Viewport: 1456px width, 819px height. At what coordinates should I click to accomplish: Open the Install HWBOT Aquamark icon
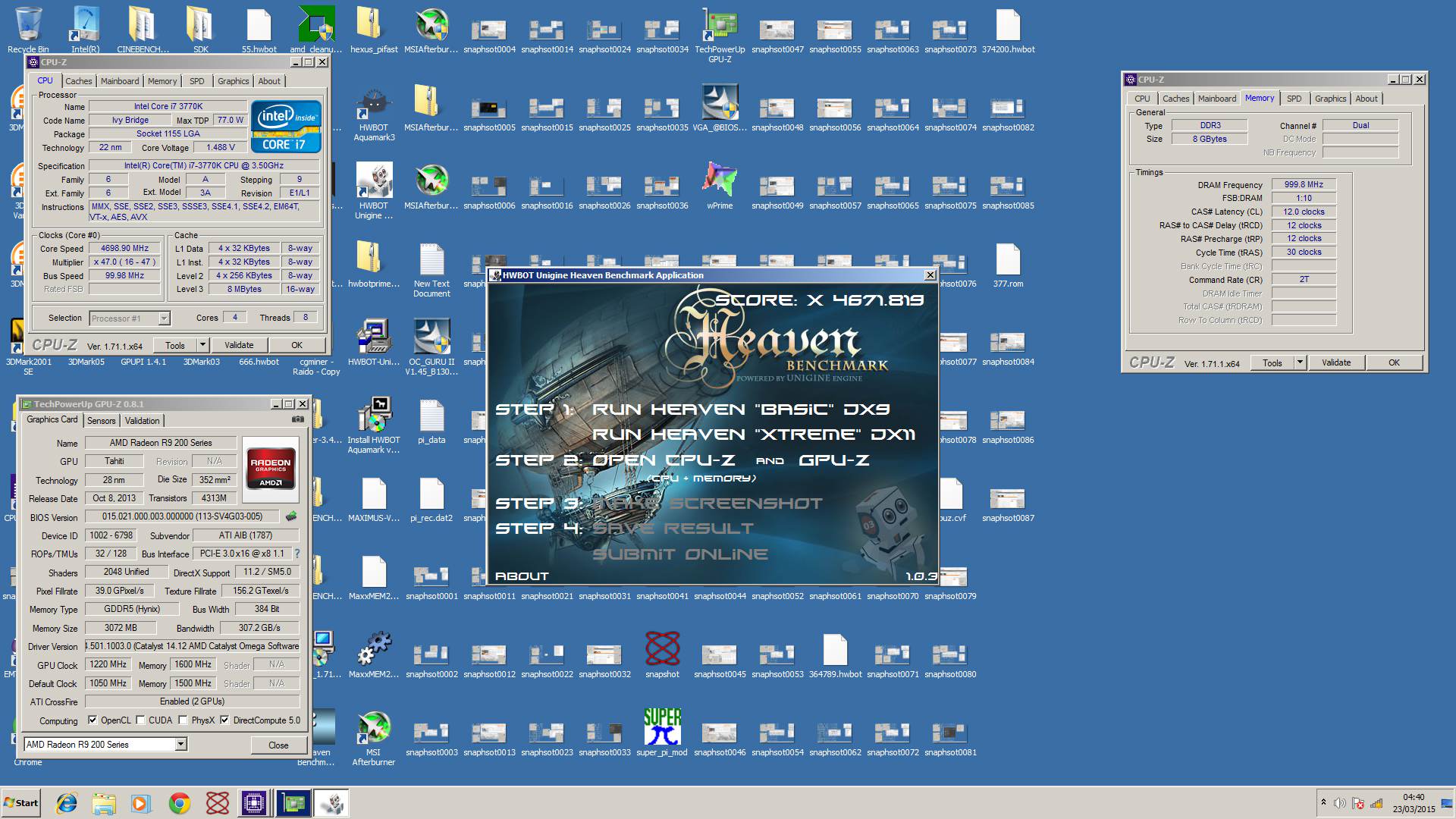374,425
